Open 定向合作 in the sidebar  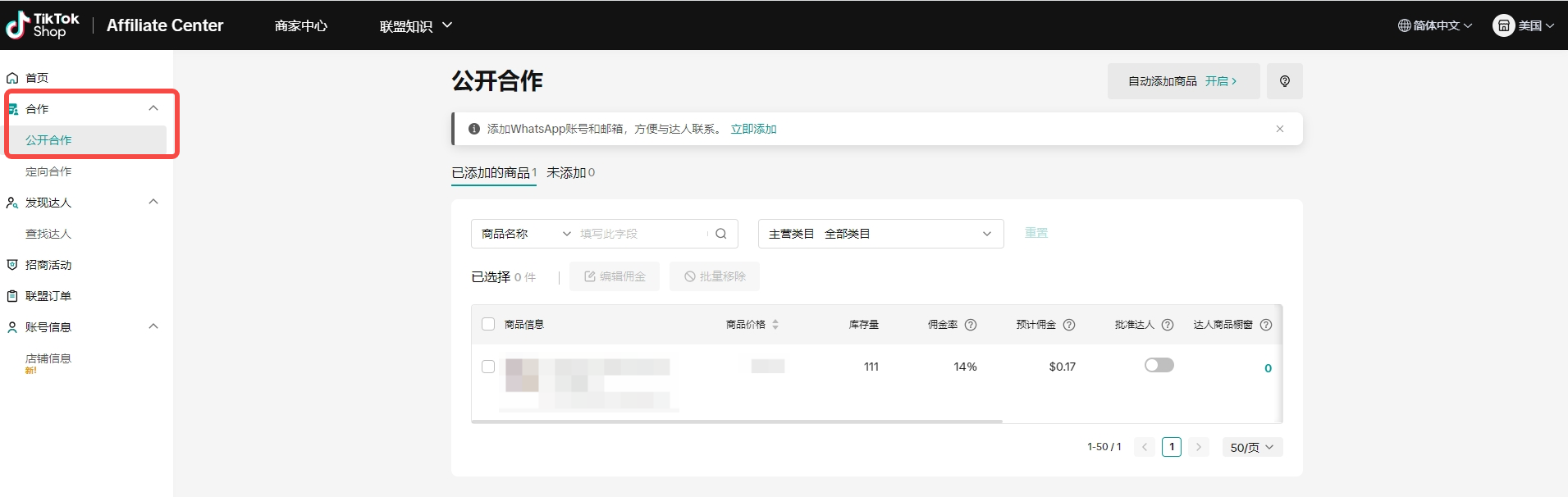(x=48, y=171)
